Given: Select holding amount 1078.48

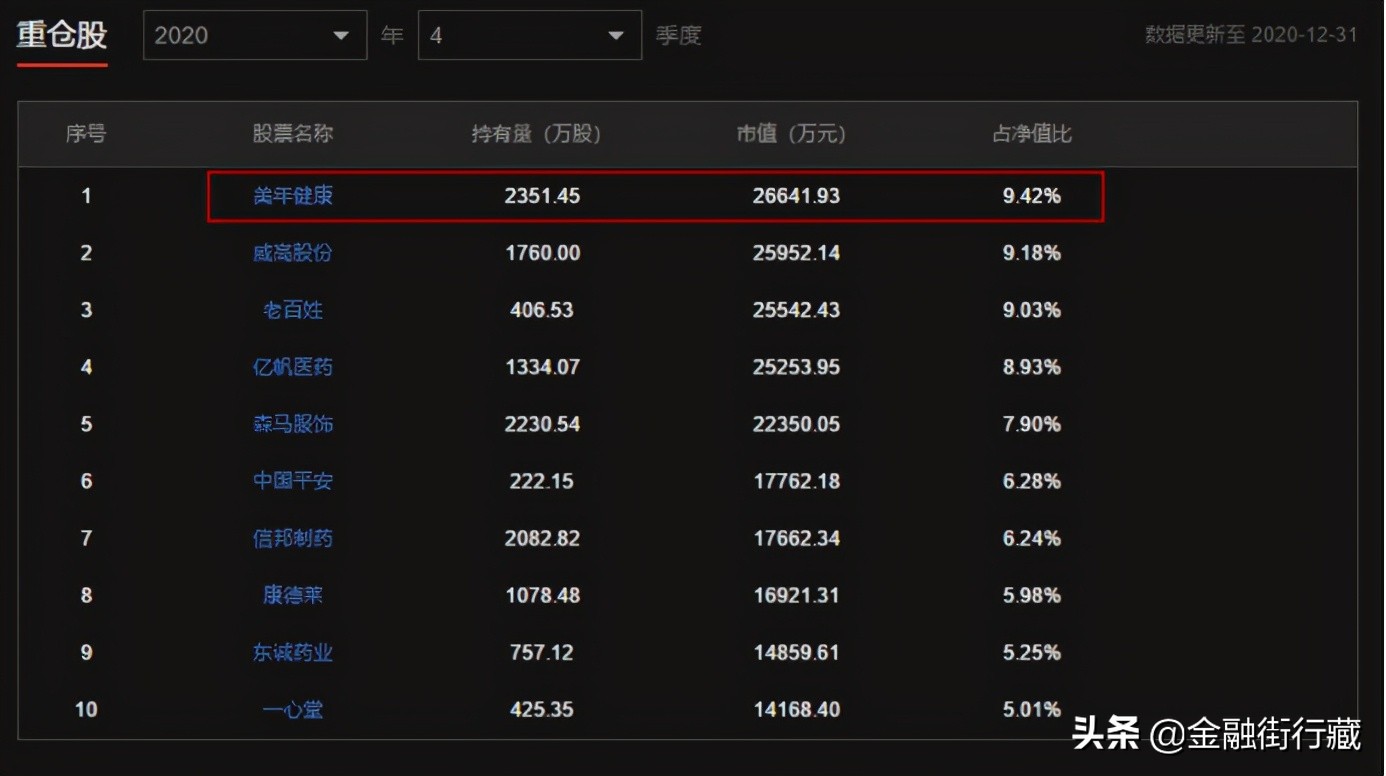Looking at the screenshot, I should click(x=542, y=596).
